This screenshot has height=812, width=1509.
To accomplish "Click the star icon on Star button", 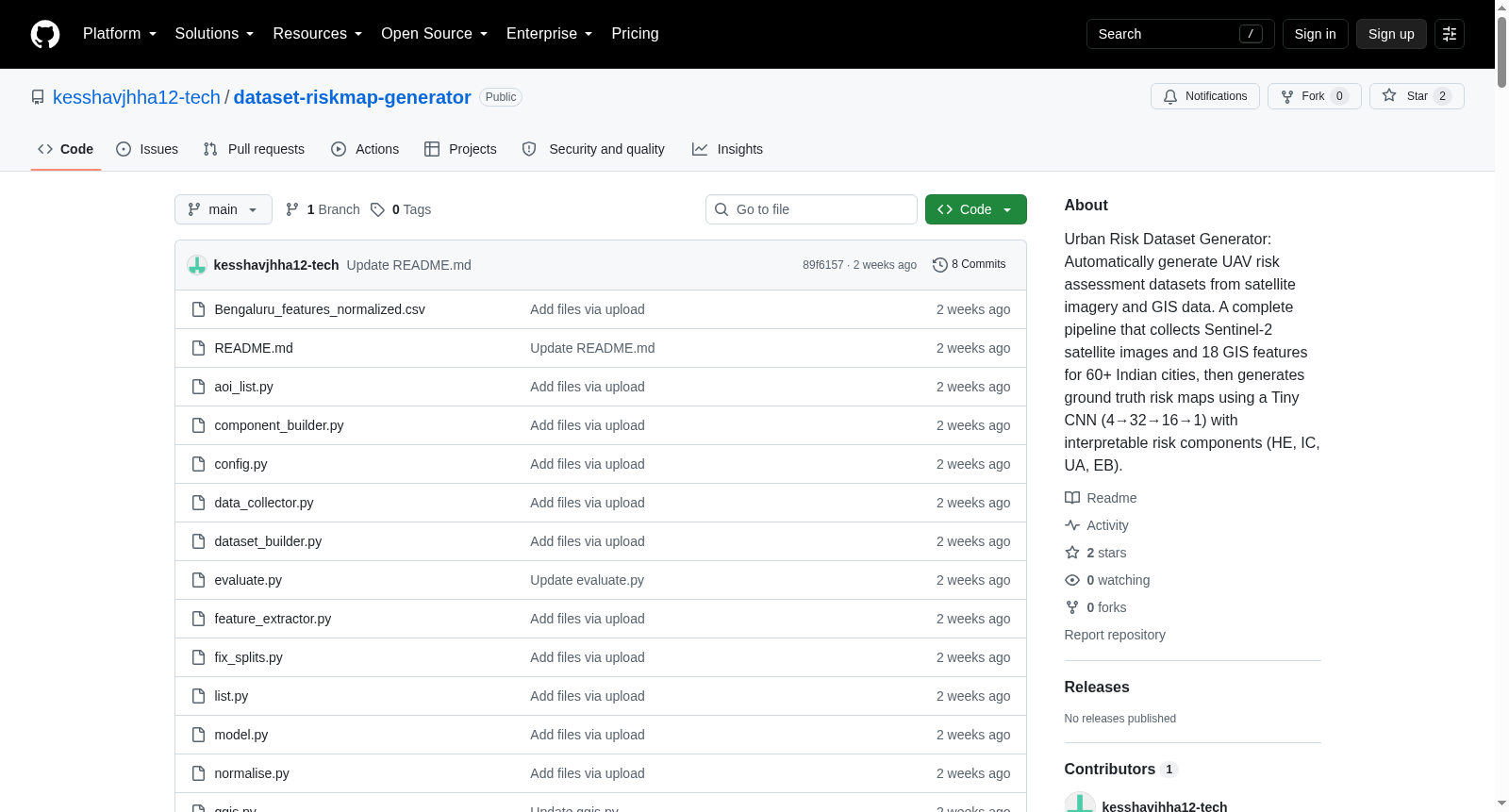I will [1389, 95].
